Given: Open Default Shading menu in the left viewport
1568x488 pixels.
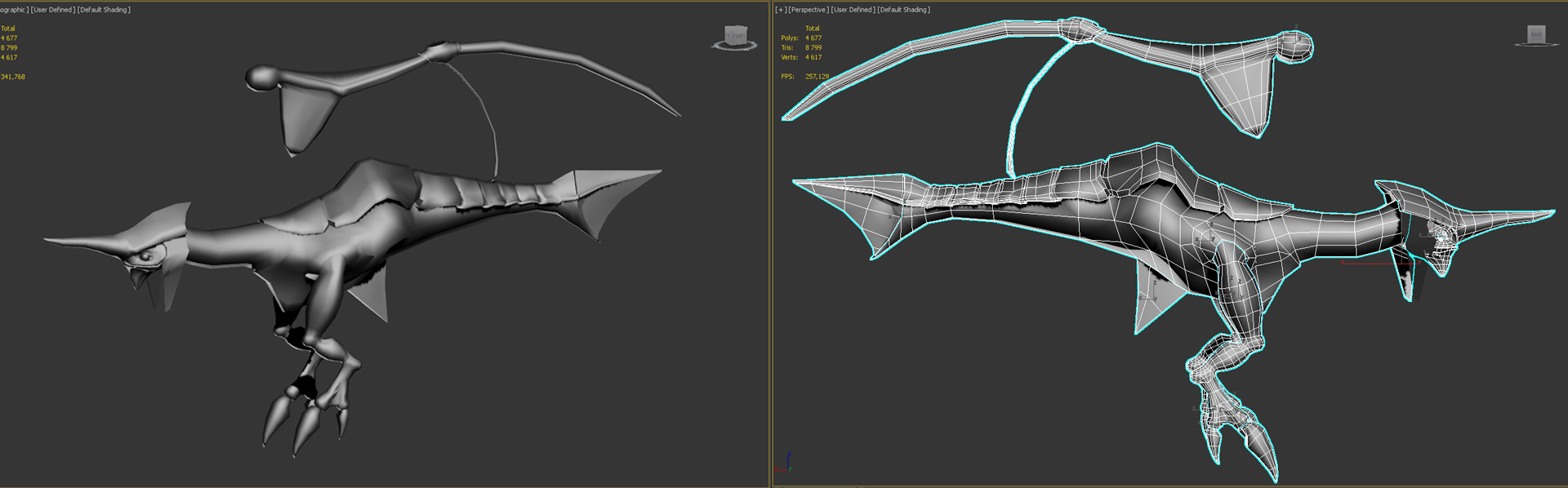Looking at the screenshot, I should click(104, 10).
